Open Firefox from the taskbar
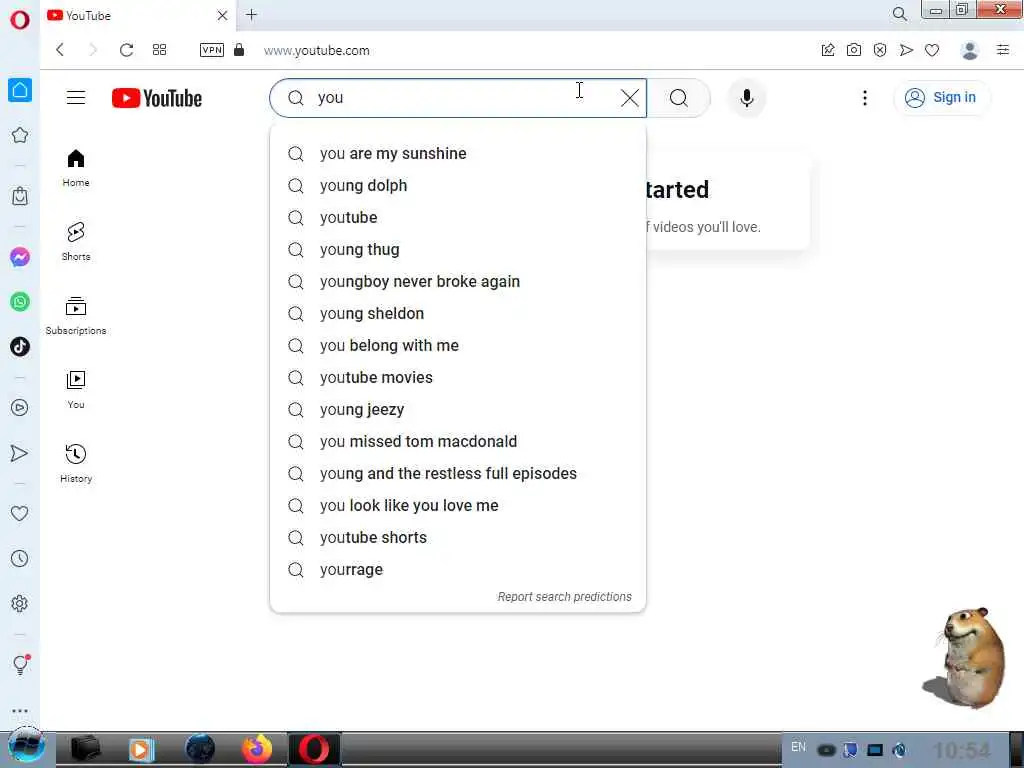The image size is (1024, 768). pos(257,749)
